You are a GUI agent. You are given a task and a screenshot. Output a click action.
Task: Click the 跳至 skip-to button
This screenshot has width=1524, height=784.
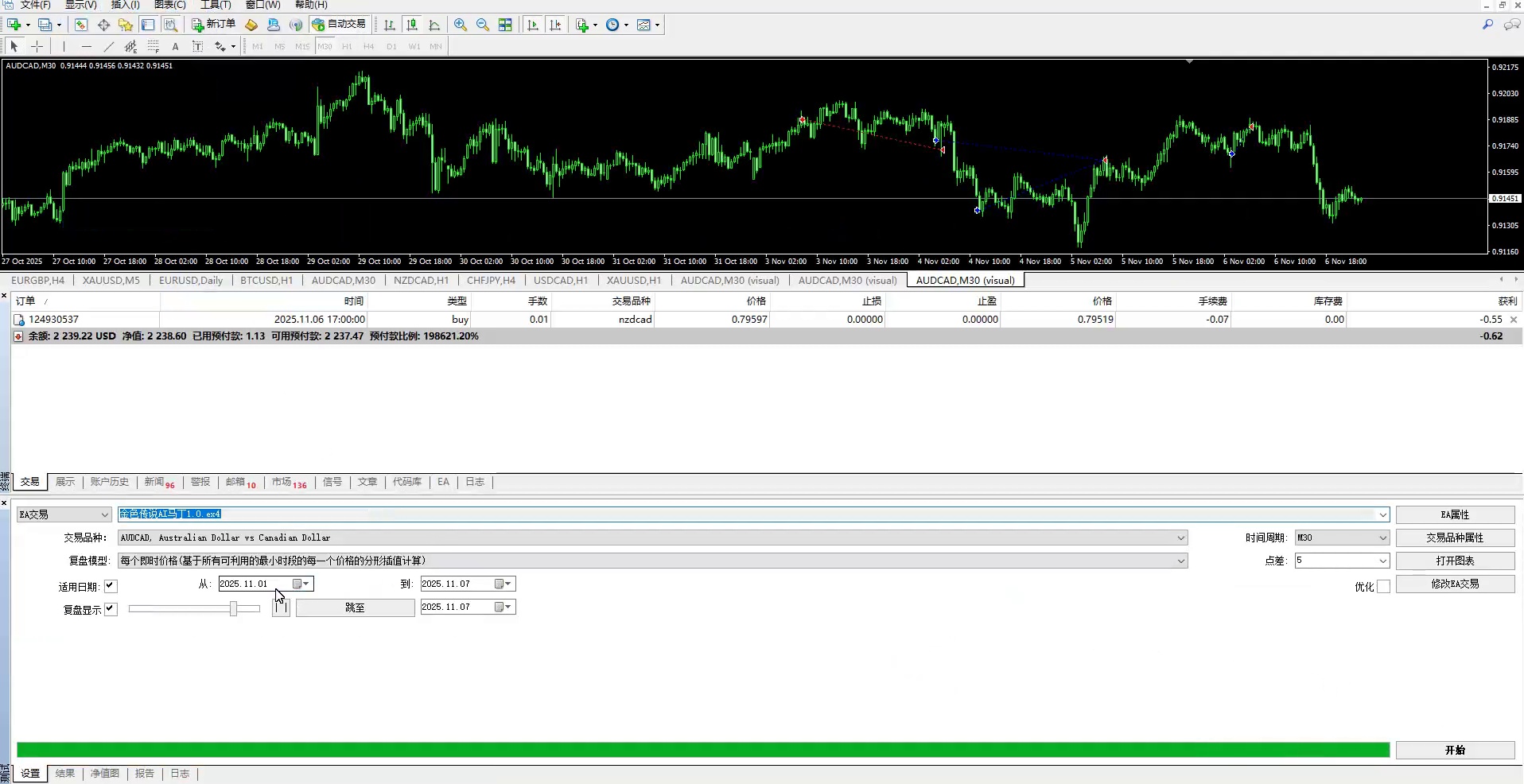[355, 607]
